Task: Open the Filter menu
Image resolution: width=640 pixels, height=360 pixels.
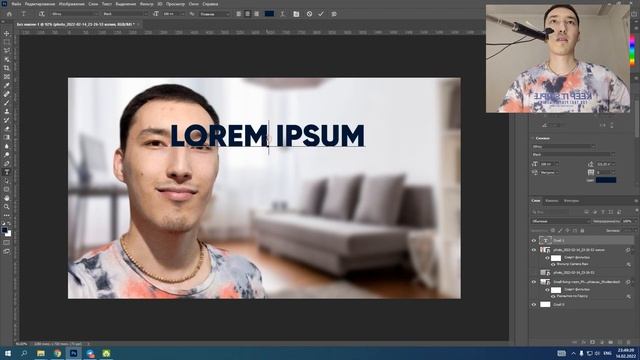Action: point(147,4)
